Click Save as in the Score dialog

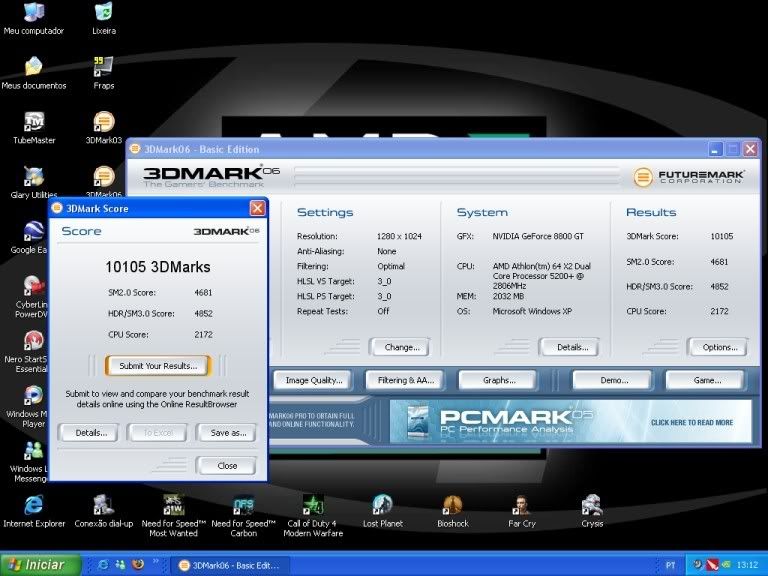[x=228, y=433]
